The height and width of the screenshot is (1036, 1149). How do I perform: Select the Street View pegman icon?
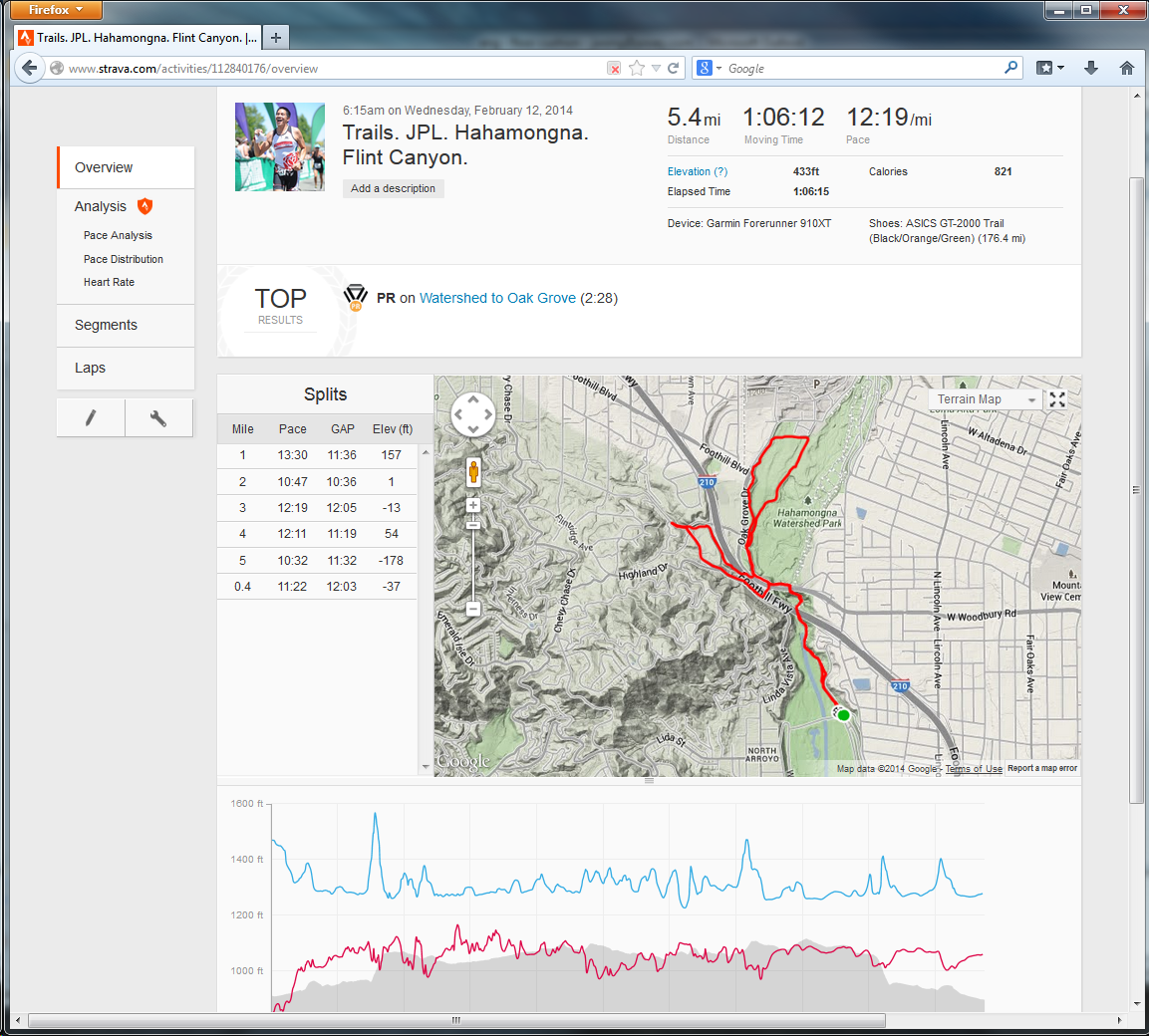coord(473,471)
